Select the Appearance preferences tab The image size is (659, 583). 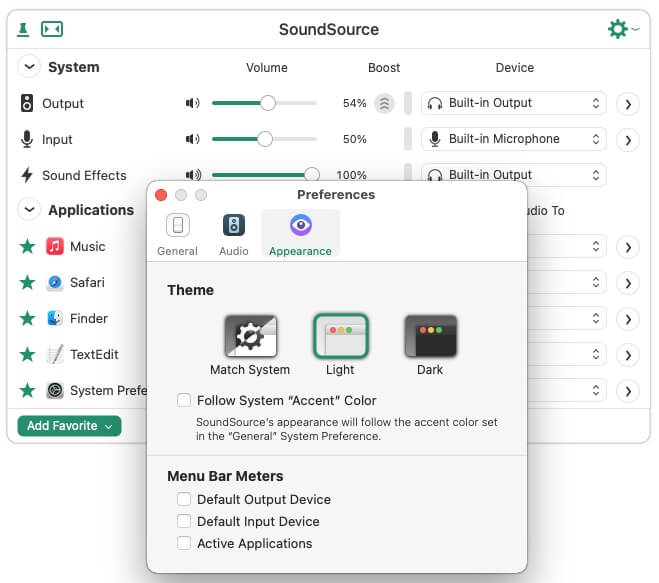coord(301,235)
